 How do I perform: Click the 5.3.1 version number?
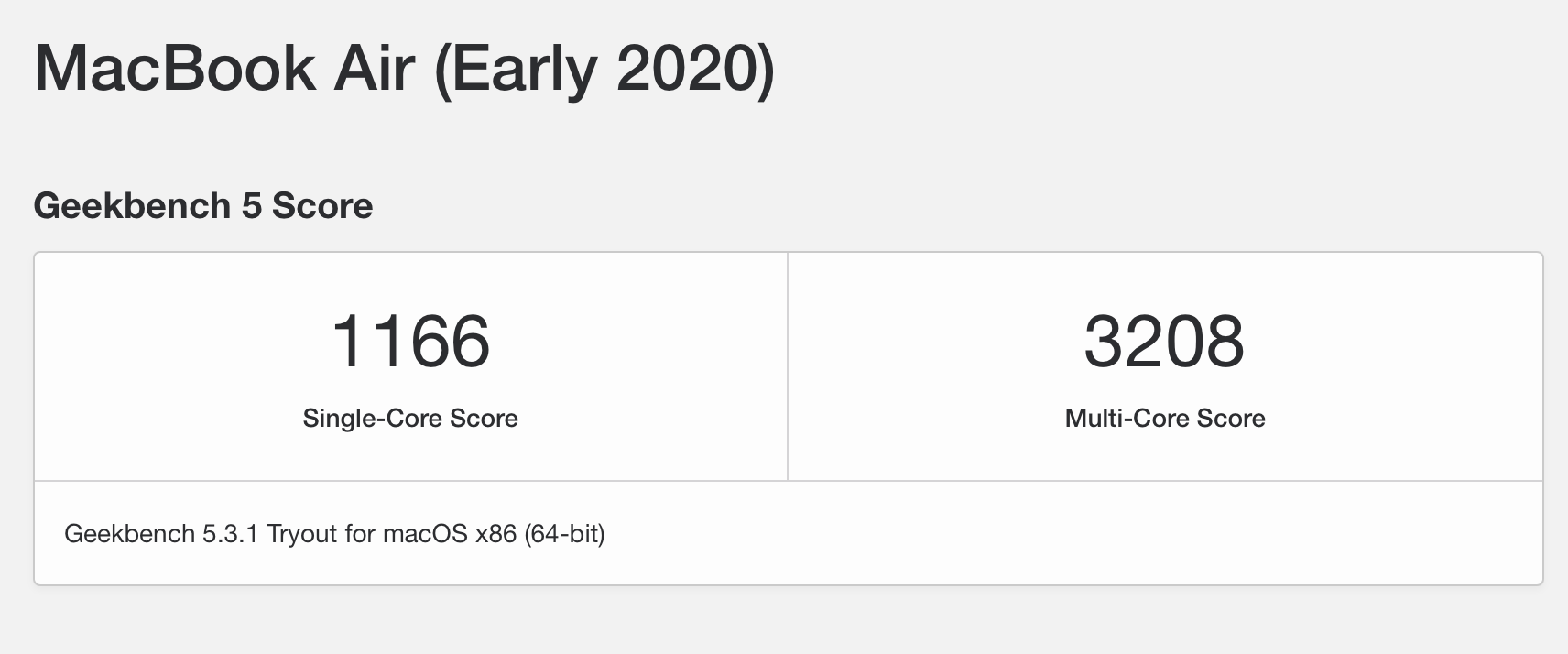tap(231, 533)
